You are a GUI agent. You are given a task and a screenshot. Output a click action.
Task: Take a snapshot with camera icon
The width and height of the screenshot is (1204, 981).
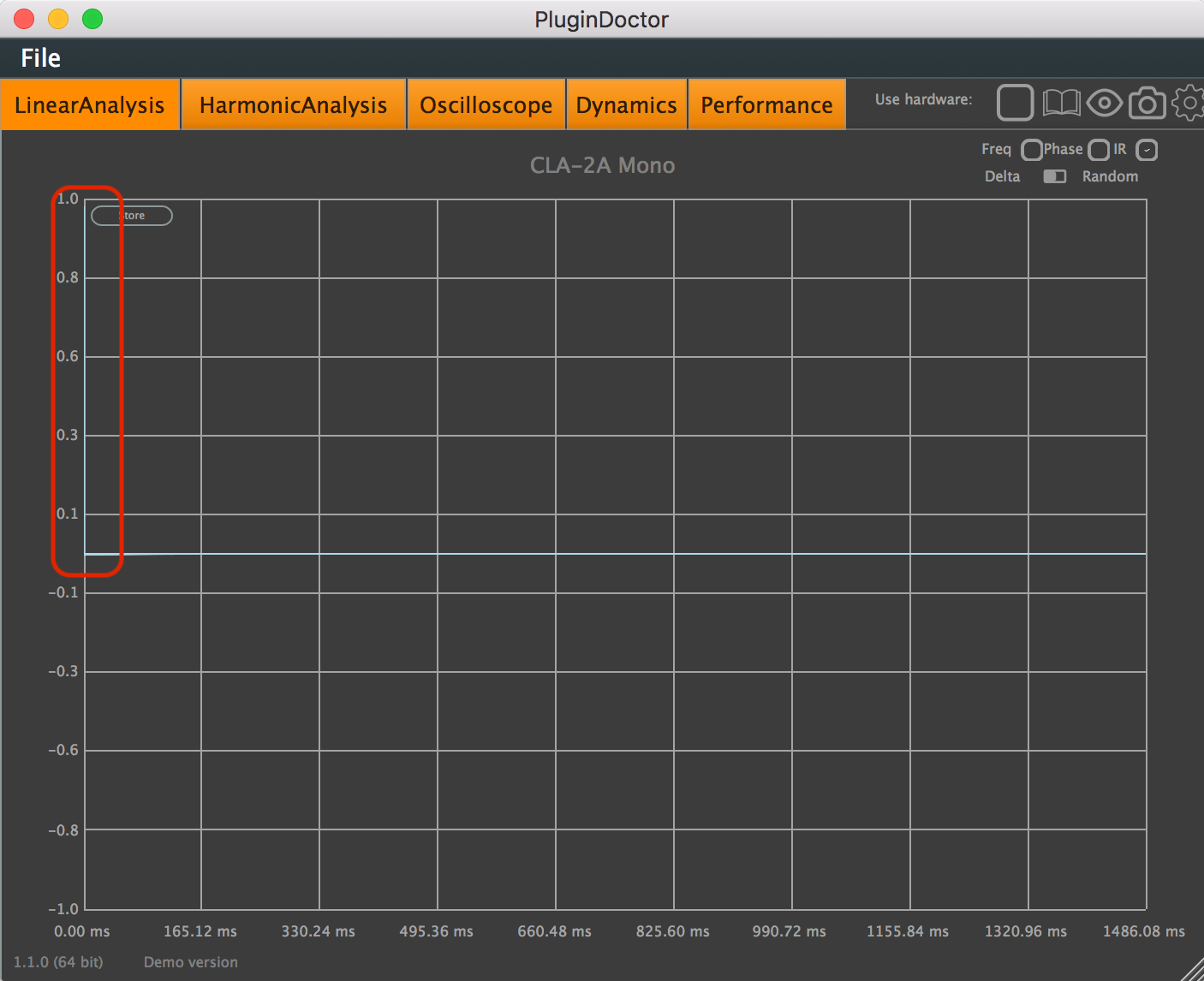point(1147,103)
